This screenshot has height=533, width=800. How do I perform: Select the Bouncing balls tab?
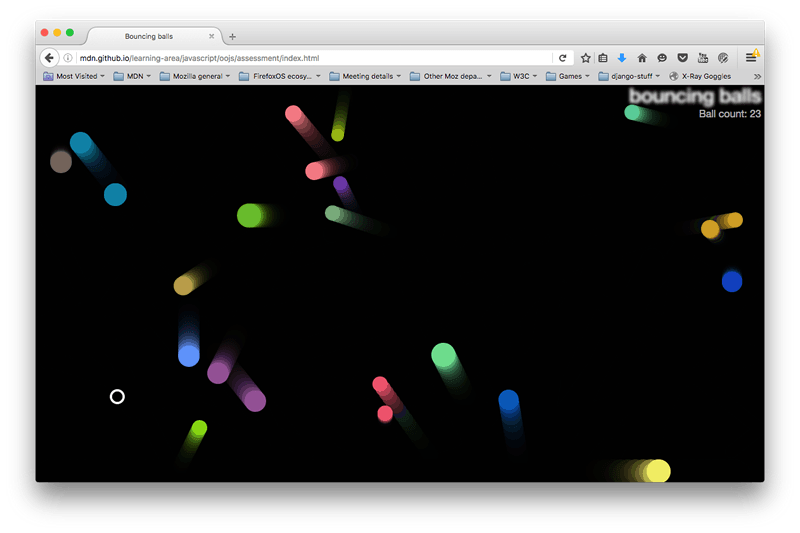148,36
